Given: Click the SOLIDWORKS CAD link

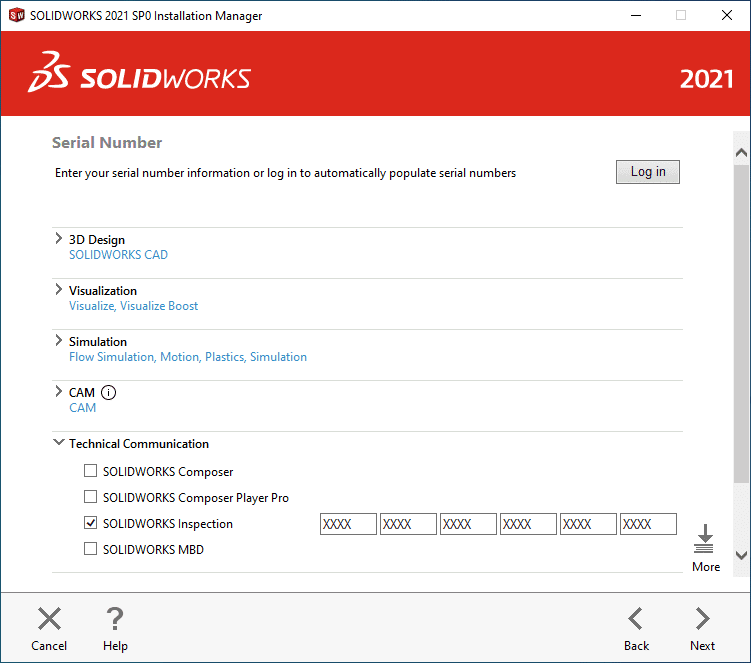Looking at the screenshot, I should (x=118, y=255).
